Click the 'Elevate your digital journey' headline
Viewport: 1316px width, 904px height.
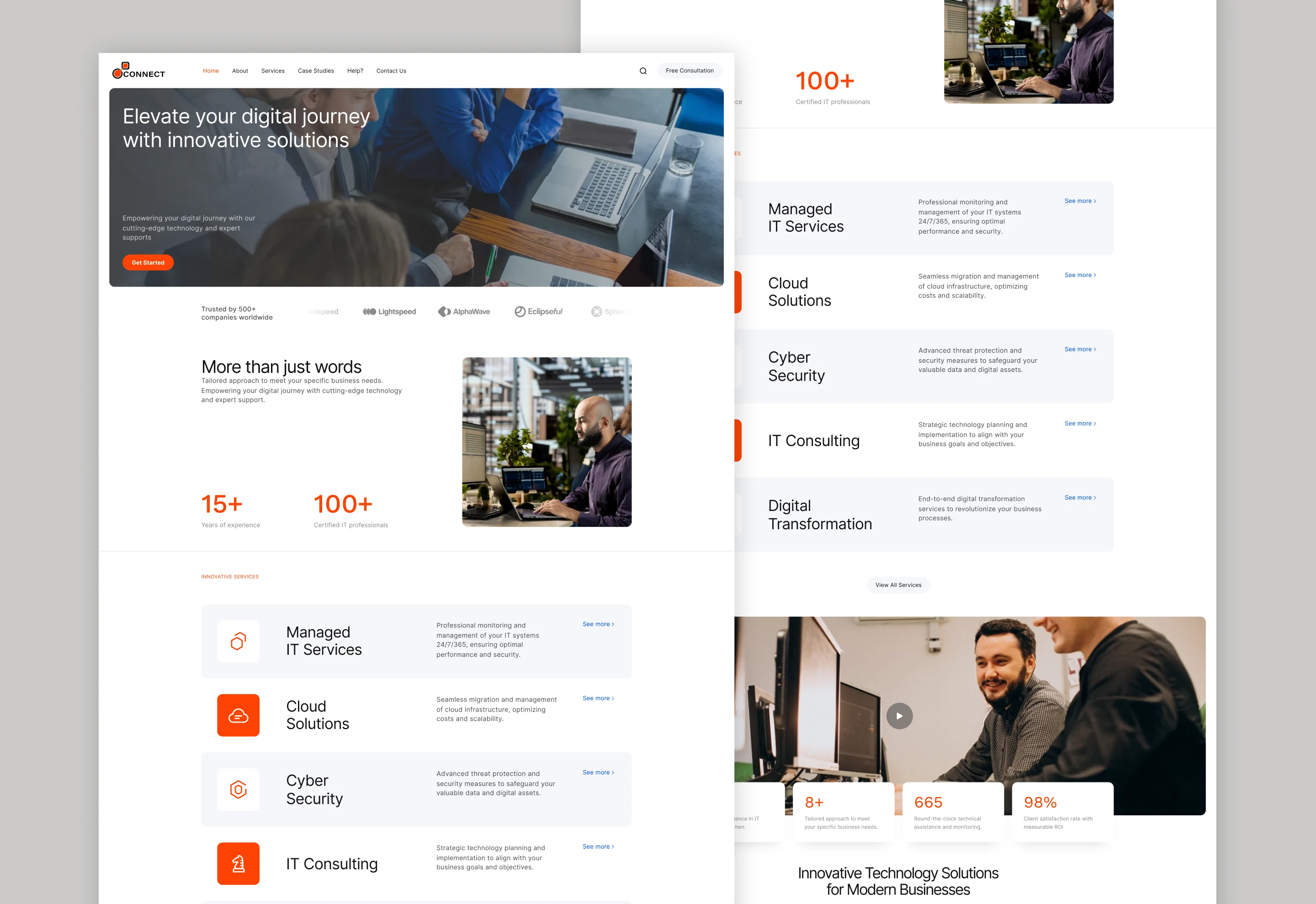click(x=246, y=128)
